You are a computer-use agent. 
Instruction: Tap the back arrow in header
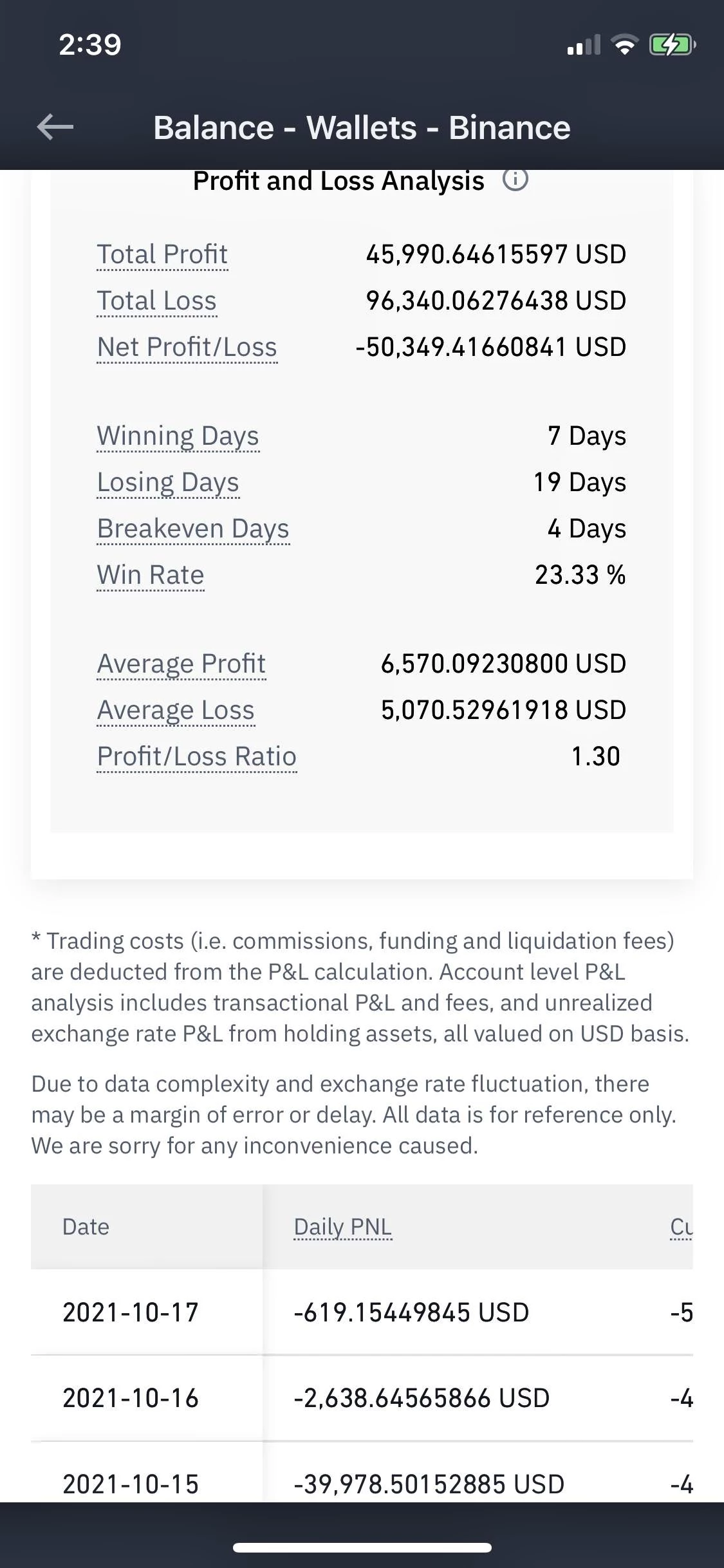coord(55,127)
